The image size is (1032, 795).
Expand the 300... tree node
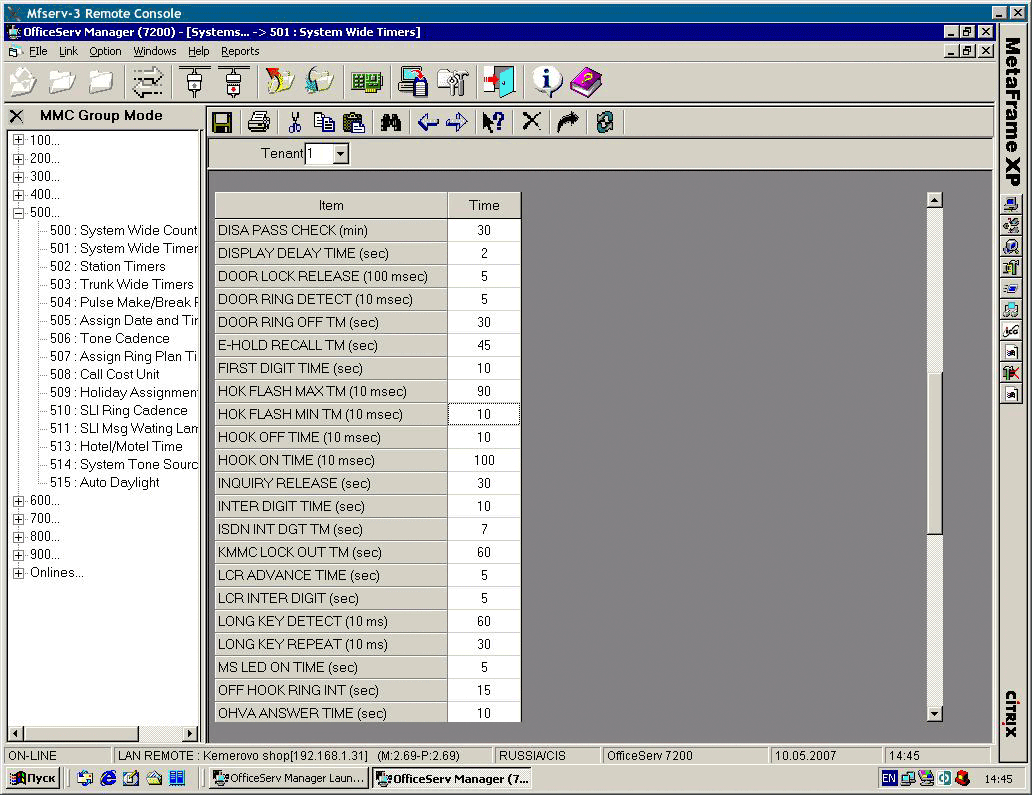pyautogui.click(x=18, y=176)
